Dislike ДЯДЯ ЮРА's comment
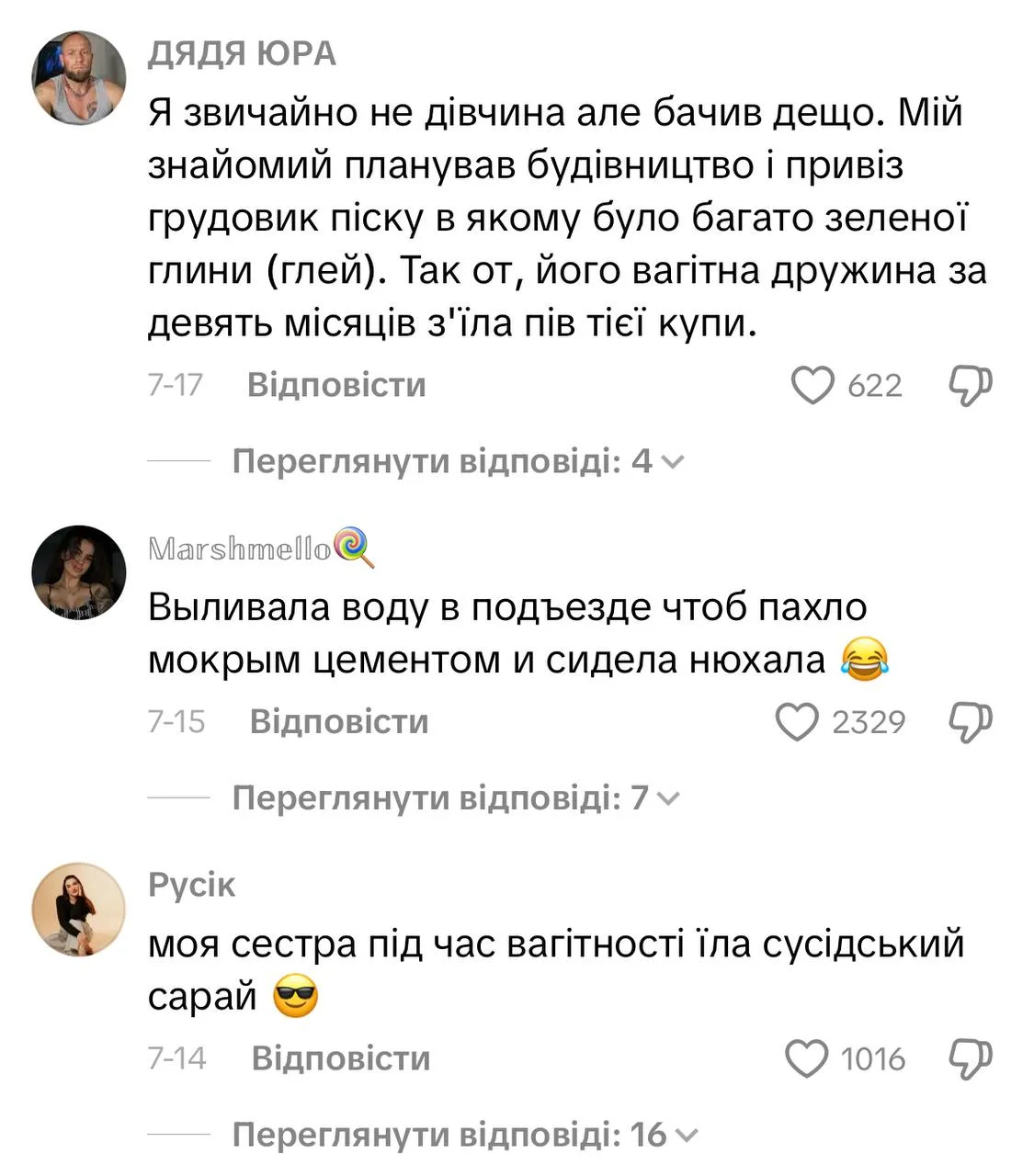This screenshot has width=1034, height=1176. (x=970, y=385)
